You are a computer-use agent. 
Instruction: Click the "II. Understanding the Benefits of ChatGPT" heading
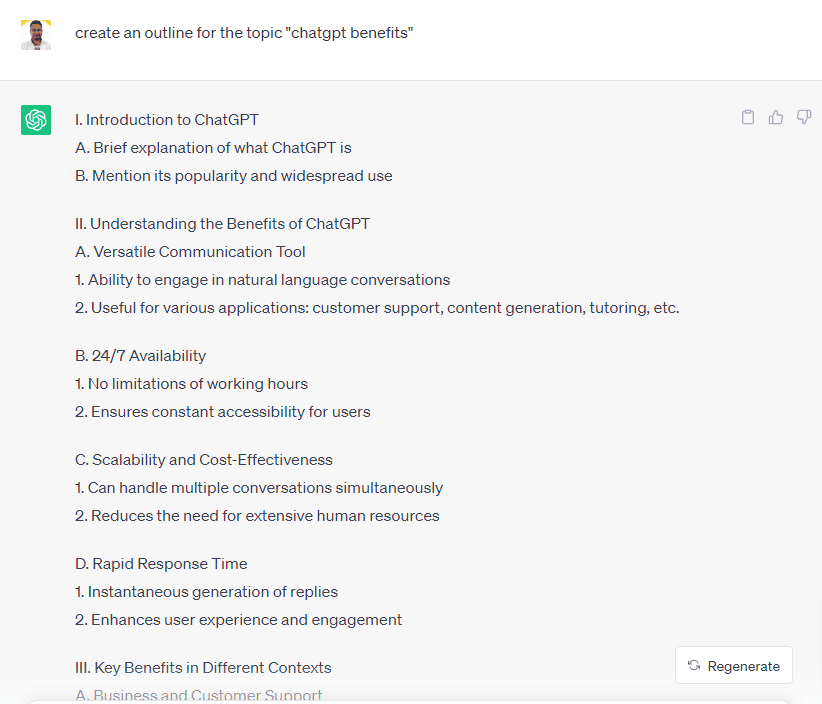[222, 224]
